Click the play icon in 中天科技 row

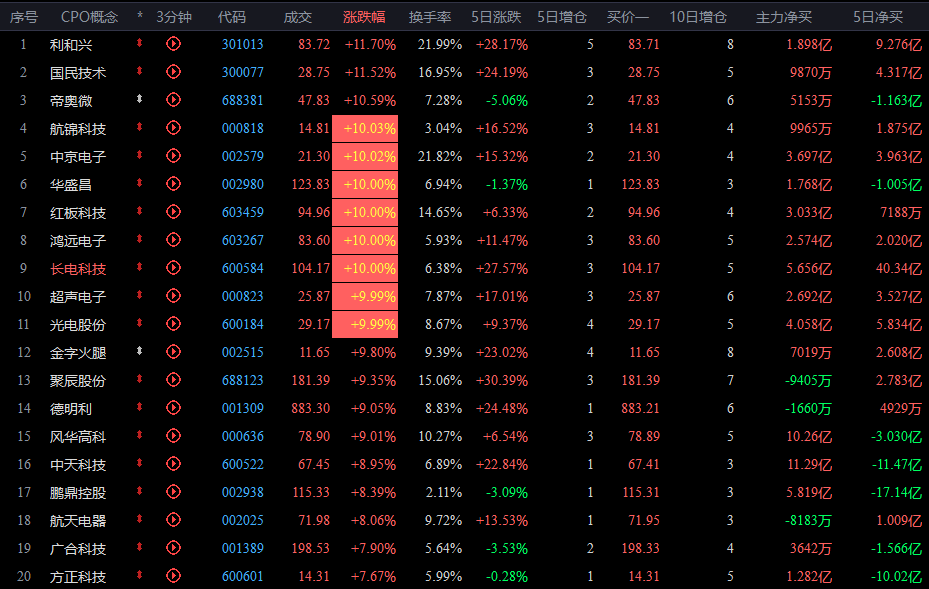(x=173, y=463)
